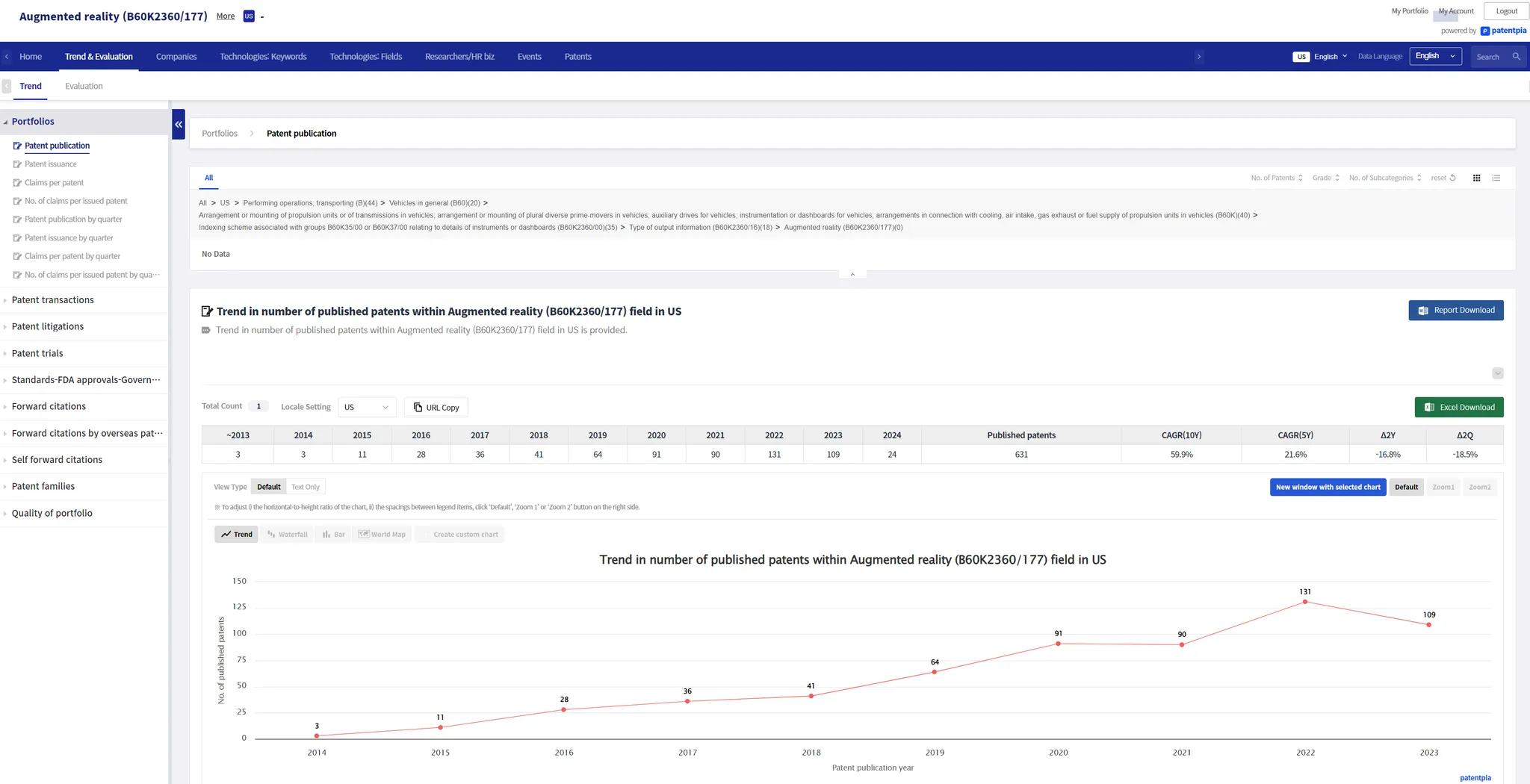
Task: Click the Report Download button
Action: (1455, 311)
